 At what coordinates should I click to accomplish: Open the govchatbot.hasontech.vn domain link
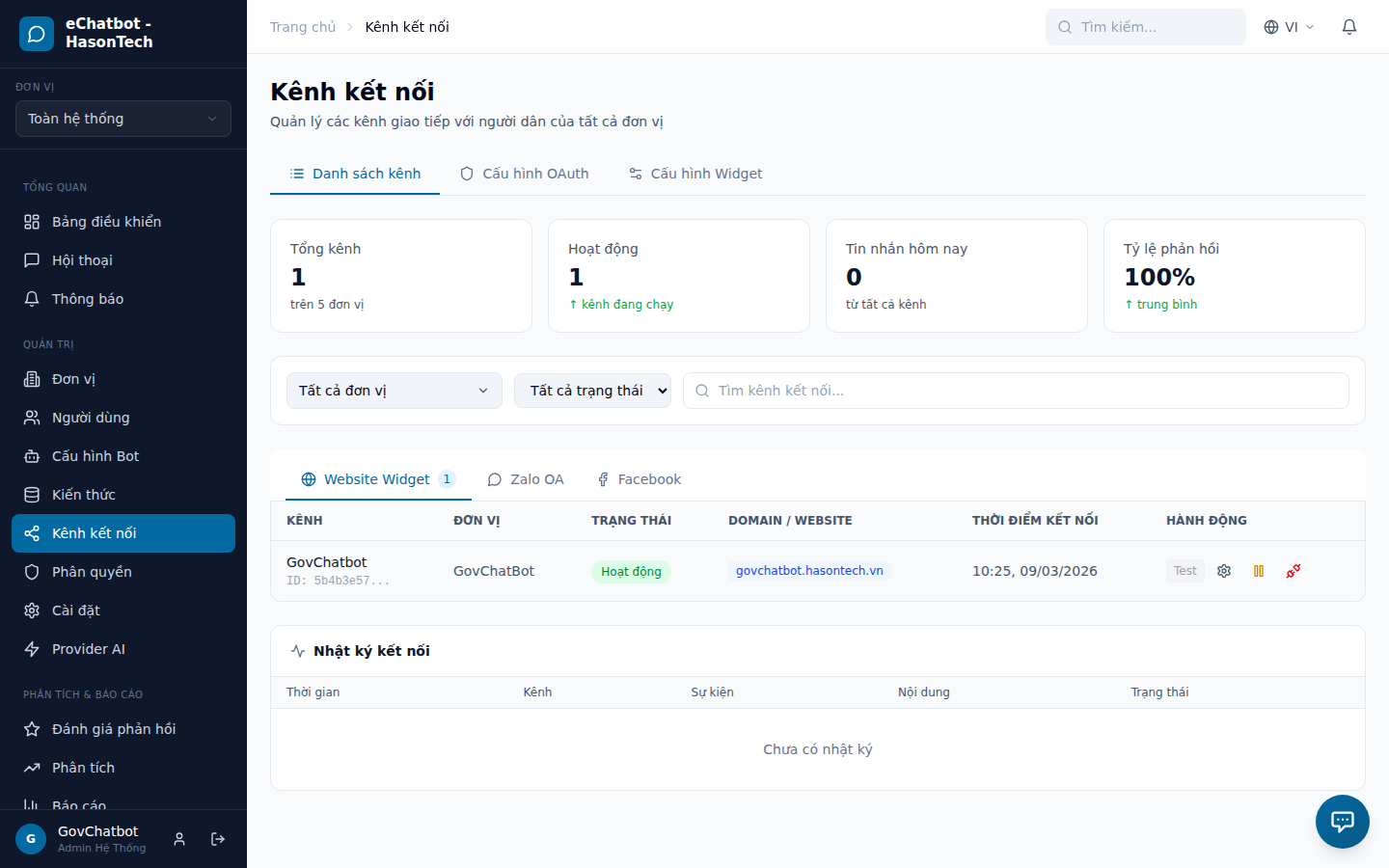click(x=809, y=571)
